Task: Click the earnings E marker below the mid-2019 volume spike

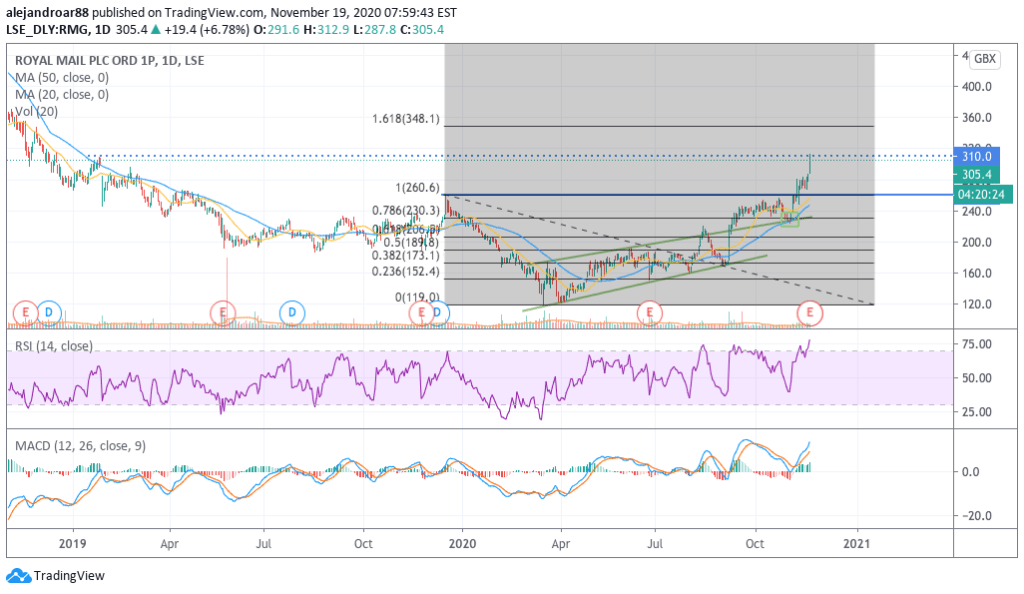Action: click(x=225, y=313)
